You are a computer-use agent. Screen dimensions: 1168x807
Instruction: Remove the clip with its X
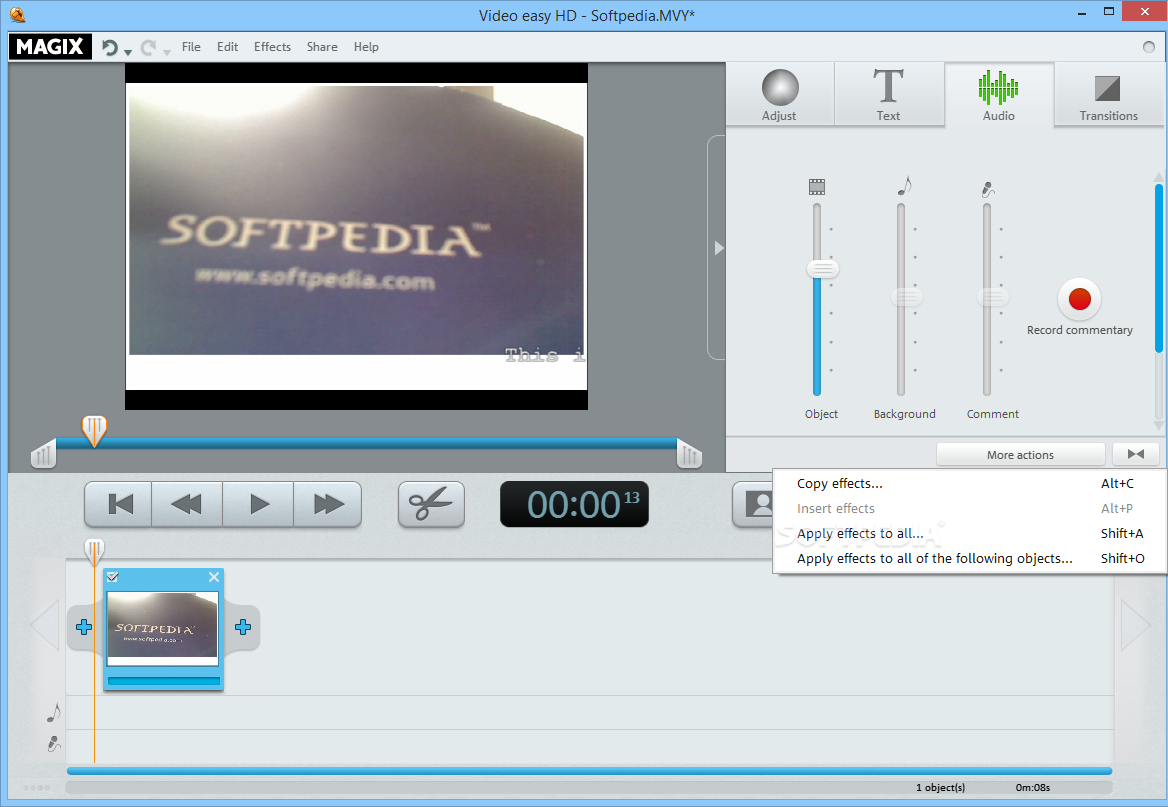click(214, 577)
